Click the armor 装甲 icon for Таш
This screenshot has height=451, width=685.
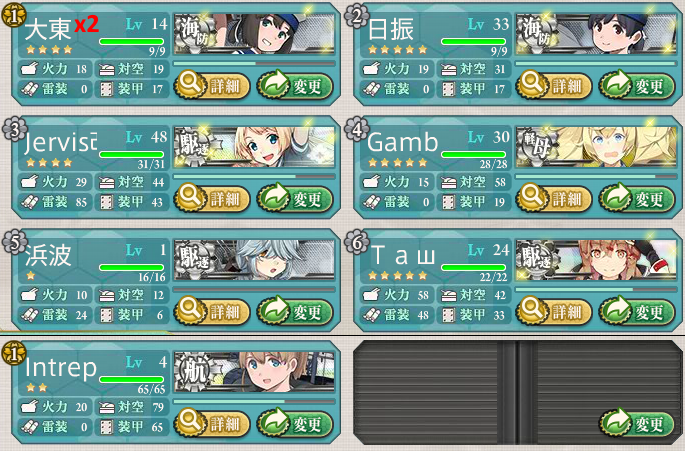coord(449,315)
